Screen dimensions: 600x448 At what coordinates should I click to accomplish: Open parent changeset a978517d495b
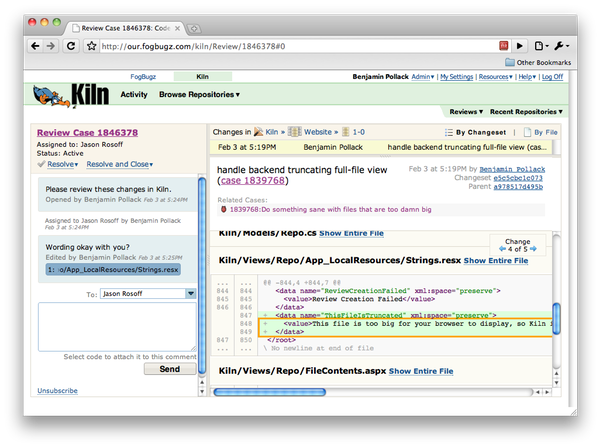[x=518, y=187]
